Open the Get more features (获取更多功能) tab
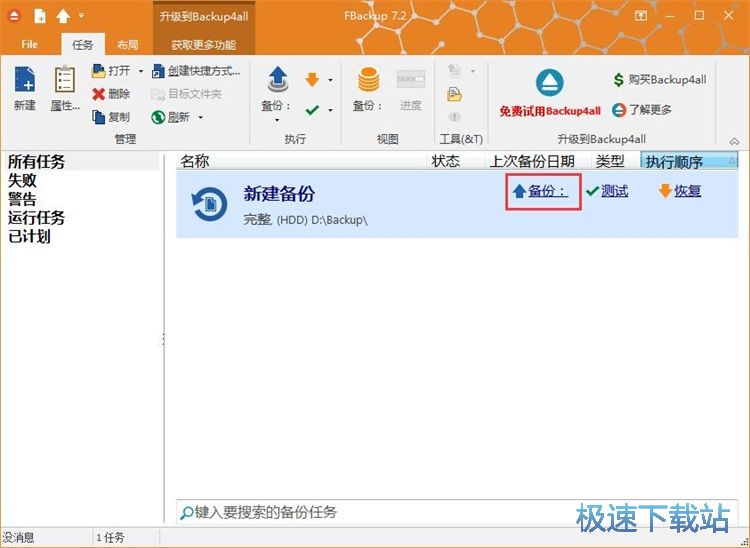Screen dimensions: 750x548 203,45
